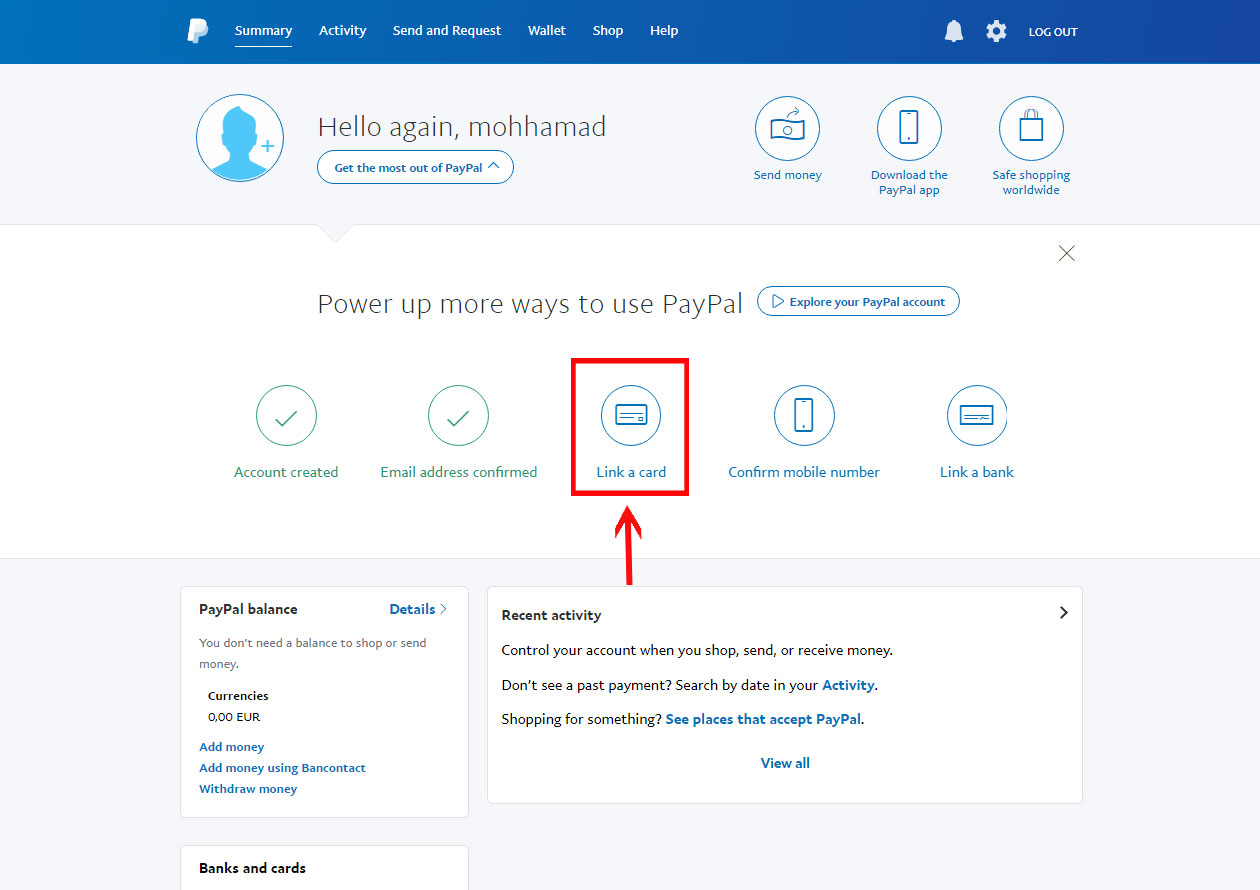Click the PayPal logo in the navigation bar
The width and height of the screenshot is (1260, 890).
coord(197,30)
